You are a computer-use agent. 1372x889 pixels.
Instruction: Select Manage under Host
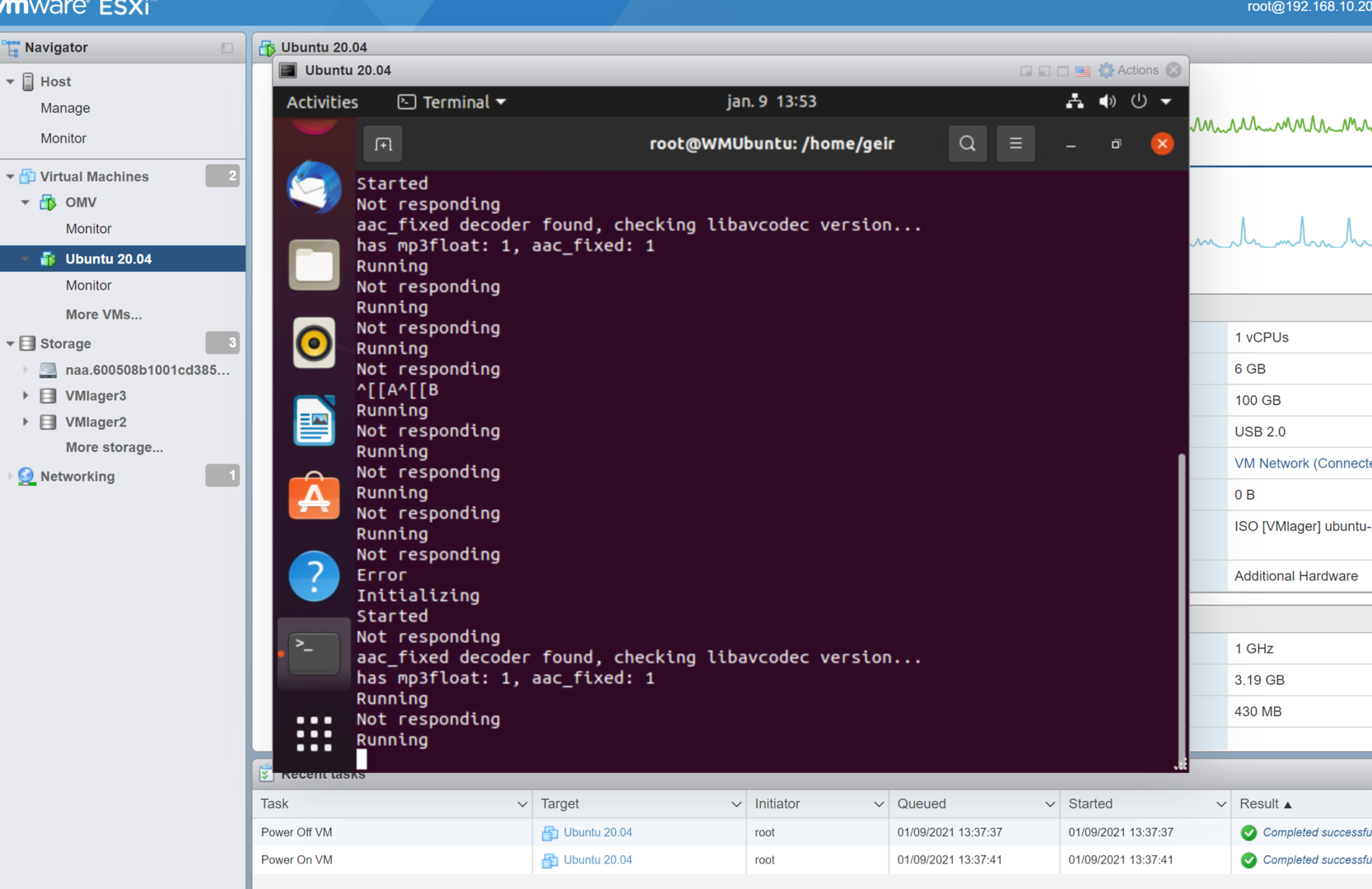65,109
